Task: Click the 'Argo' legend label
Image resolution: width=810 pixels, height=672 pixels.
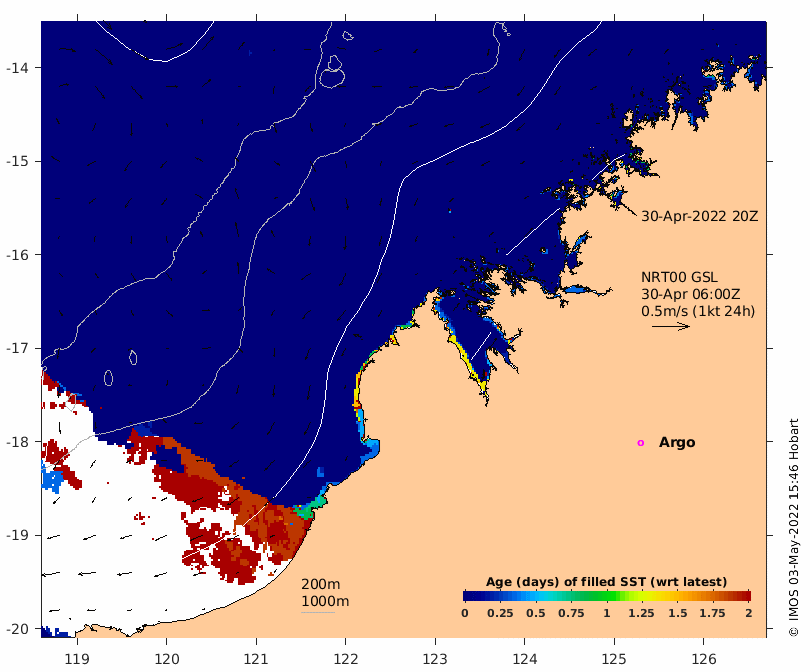Action: pos(677,443)
